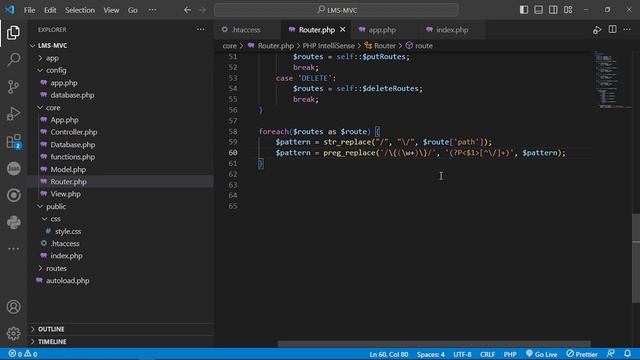Open the Manage gear settings
640x360 pixels.
[13, 333]
